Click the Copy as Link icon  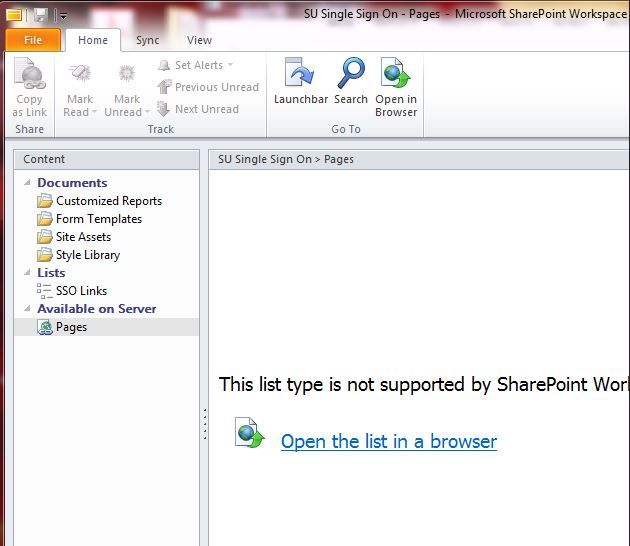(x=29, y=73)
